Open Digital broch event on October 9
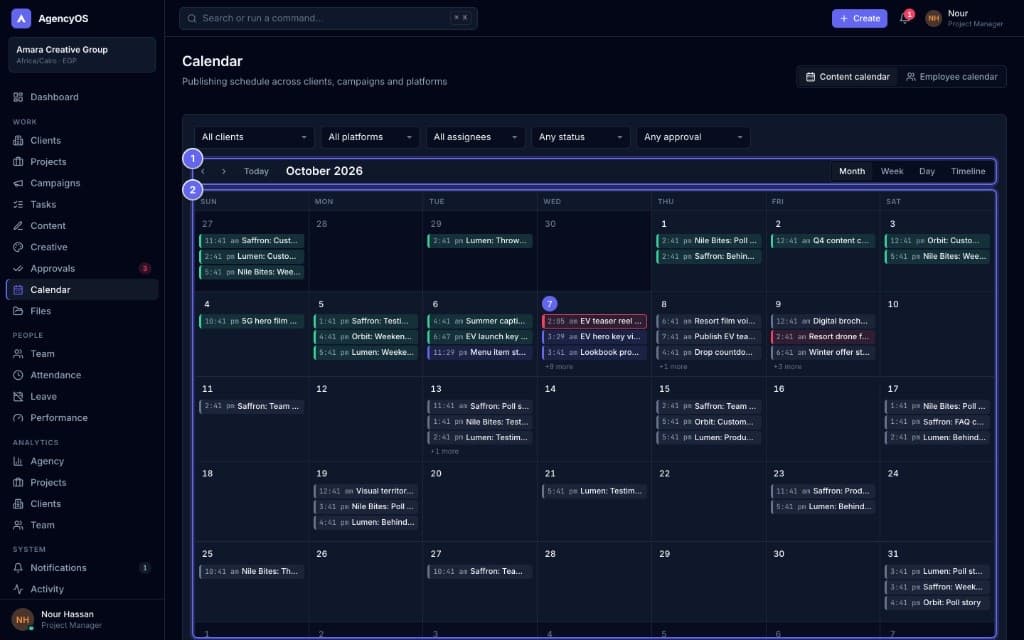1024x640 pixels. pos(823,321)
